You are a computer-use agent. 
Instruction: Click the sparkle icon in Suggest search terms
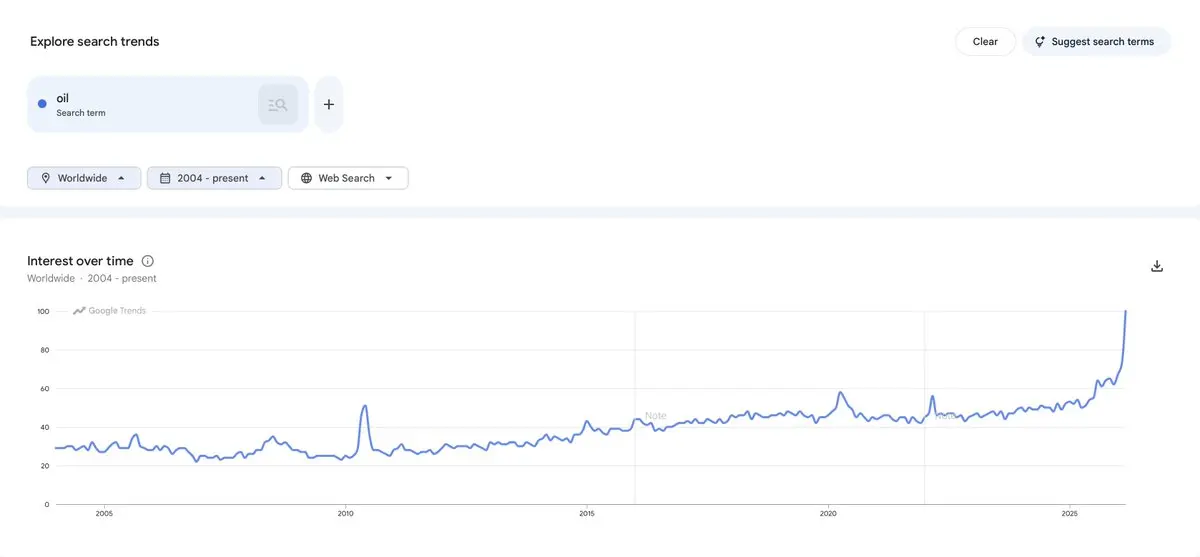click(1040, 42)
